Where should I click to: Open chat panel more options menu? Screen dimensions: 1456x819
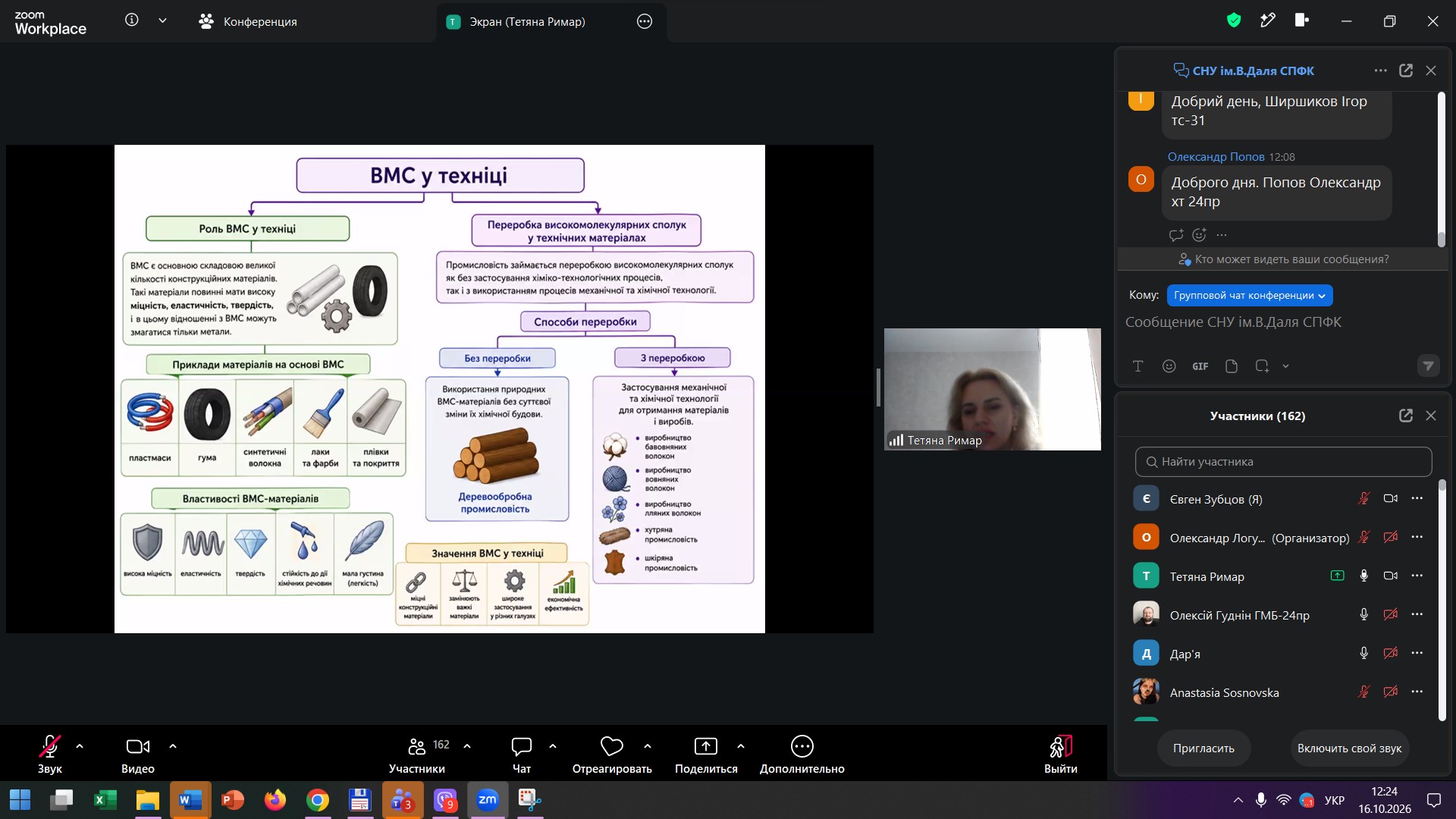pos(1380,71)
